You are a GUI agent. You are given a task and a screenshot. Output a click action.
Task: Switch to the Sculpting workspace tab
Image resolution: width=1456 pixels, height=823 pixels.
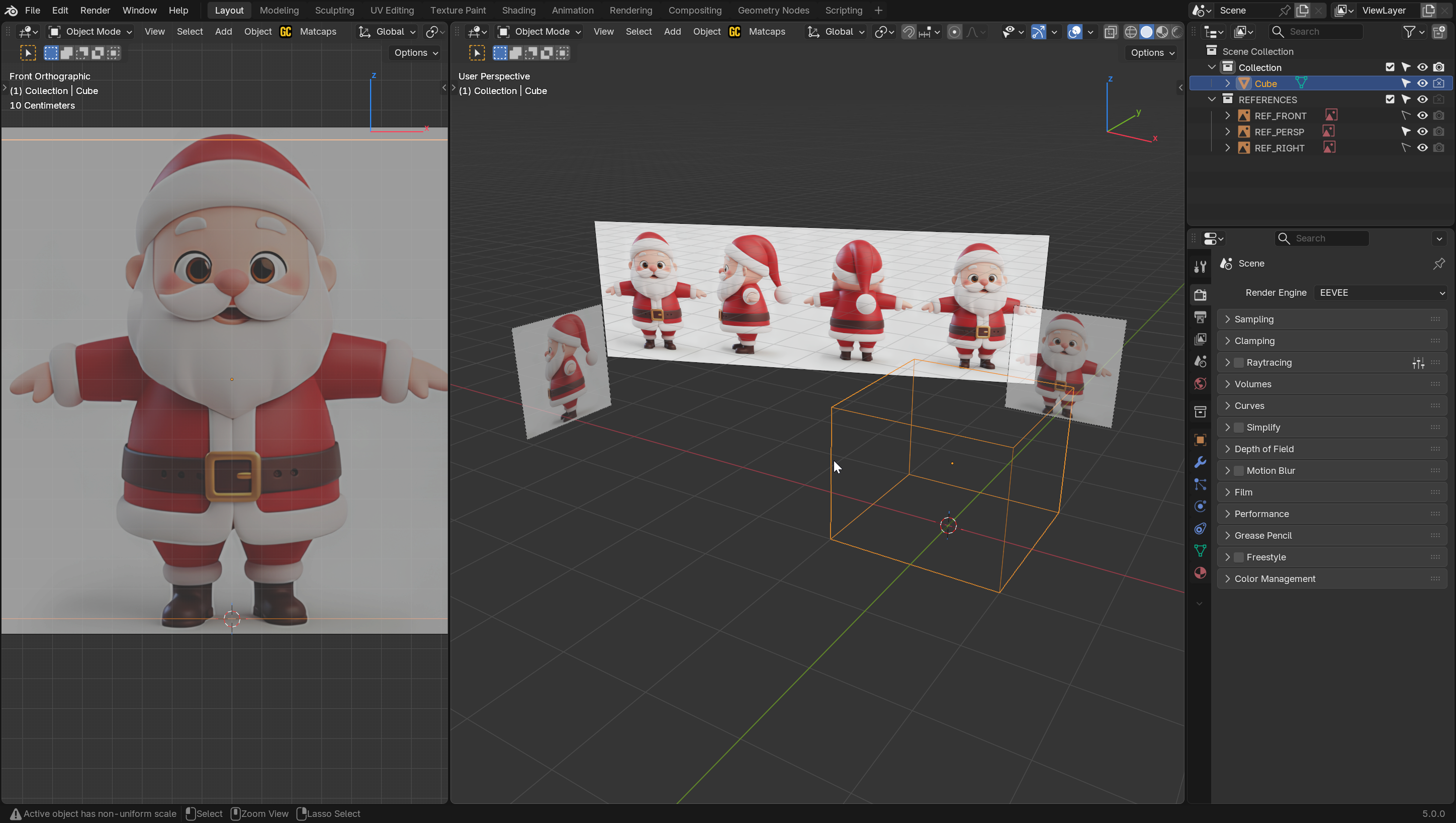pos(334,10)
